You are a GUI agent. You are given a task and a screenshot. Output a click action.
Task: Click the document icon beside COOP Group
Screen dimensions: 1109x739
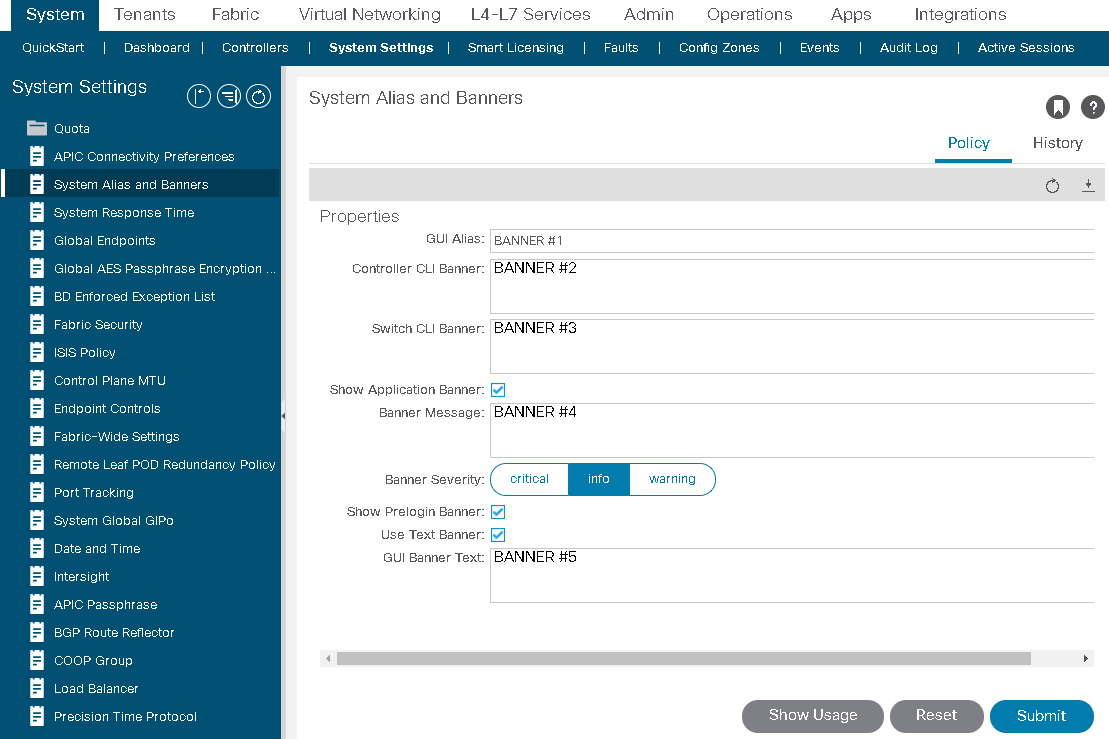point(37,661)
